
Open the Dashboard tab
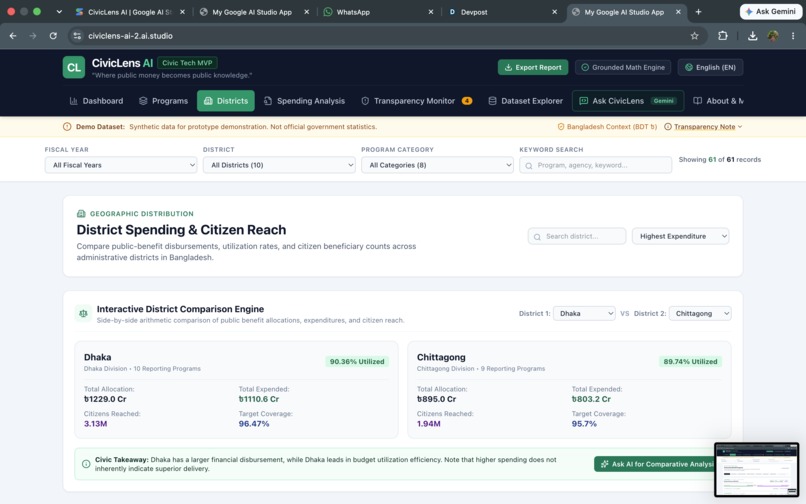pos(96,101)
